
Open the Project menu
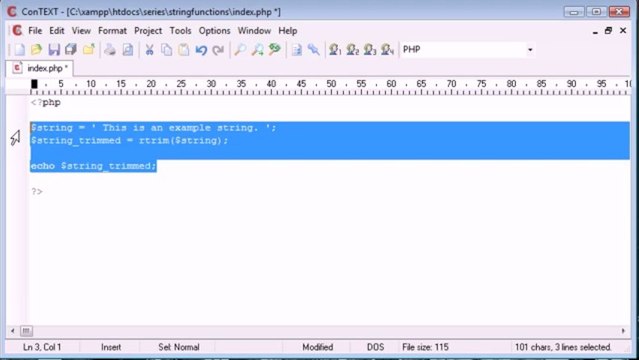(x=148, y=31)
